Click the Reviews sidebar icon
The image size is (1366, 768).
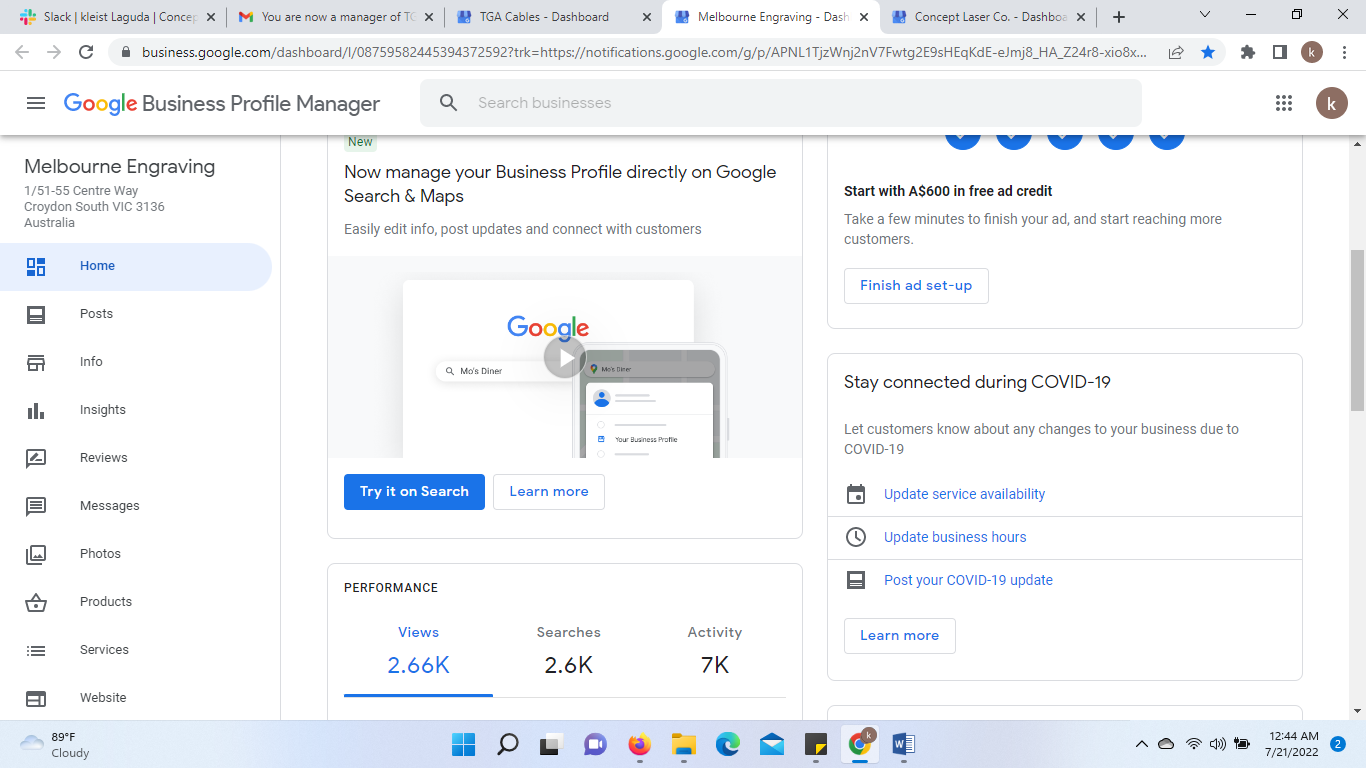(36, 458)
